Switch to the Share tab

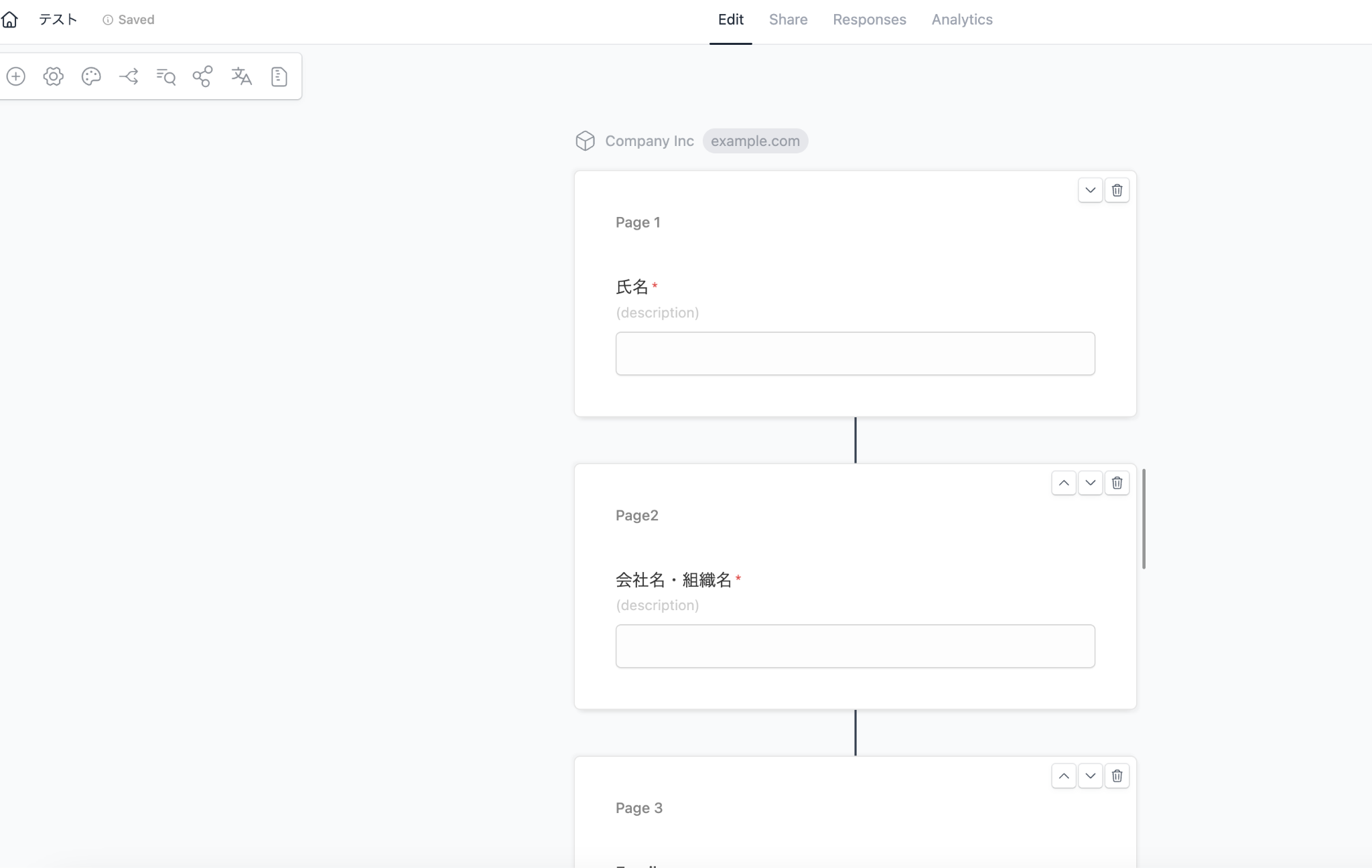point(788,20)
